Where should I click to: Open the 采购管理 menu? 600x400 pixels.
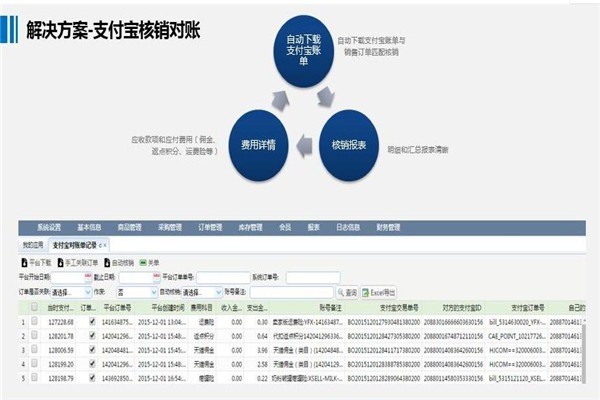tap(170, 227)
